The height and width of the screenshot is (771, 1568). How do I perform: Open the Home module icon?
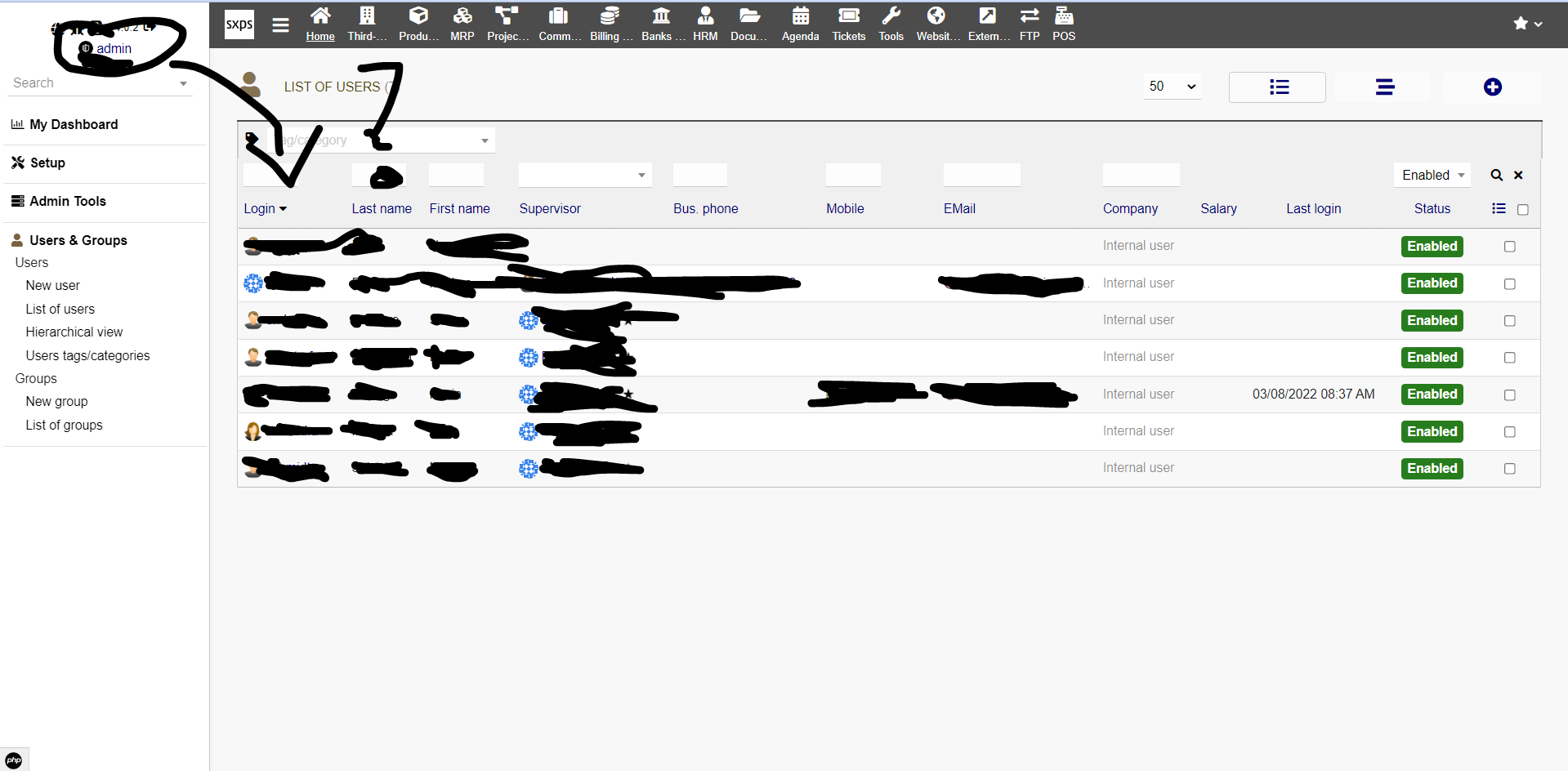click(x=320, y=16)
